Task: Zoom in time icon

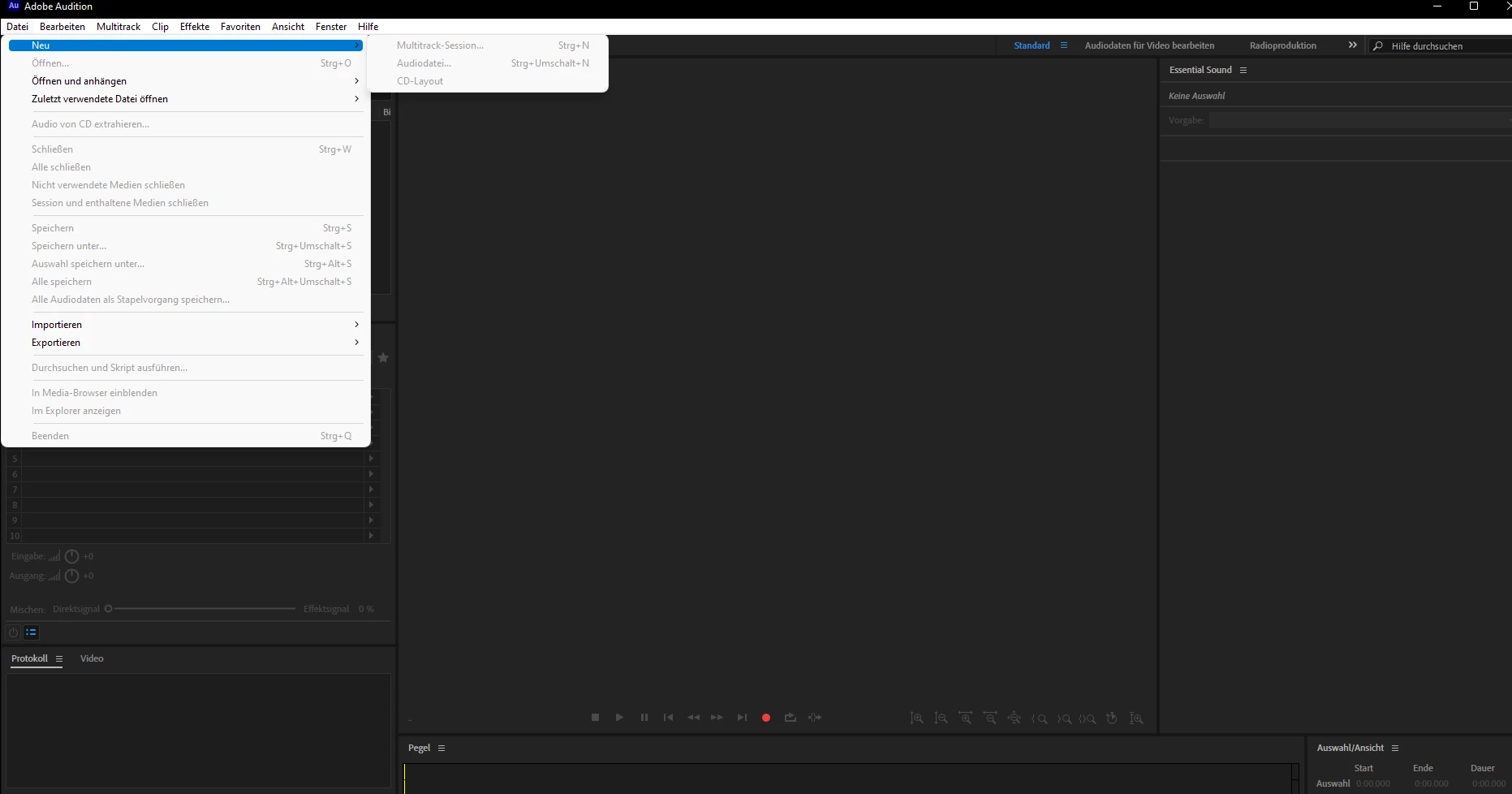Action: [966, 718]
